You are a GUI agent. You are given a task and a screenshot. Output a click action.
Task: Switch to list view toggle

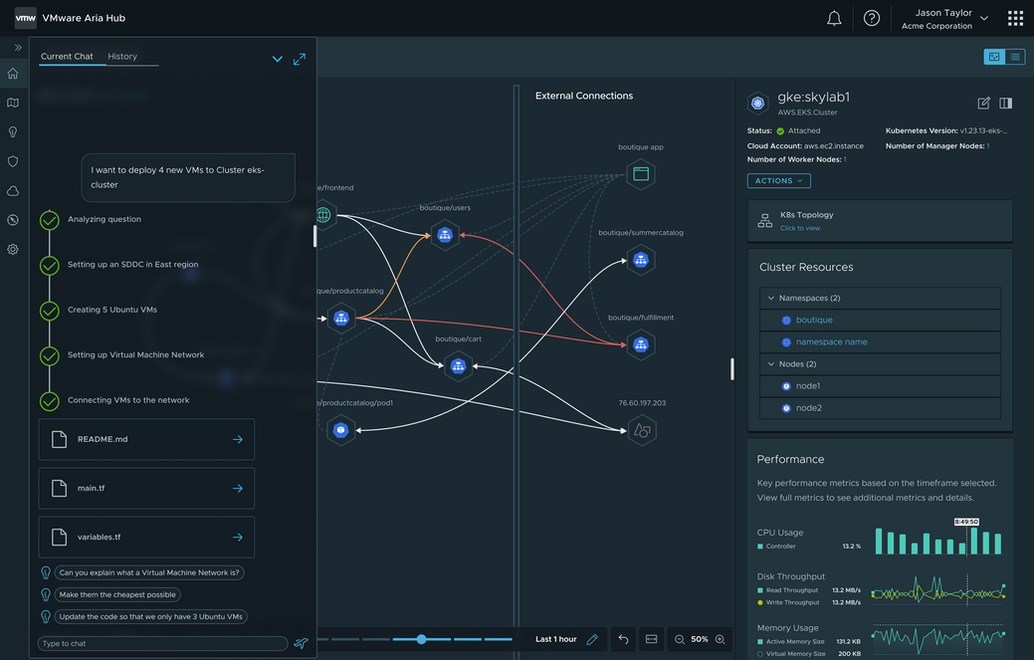coord(1015,57)
